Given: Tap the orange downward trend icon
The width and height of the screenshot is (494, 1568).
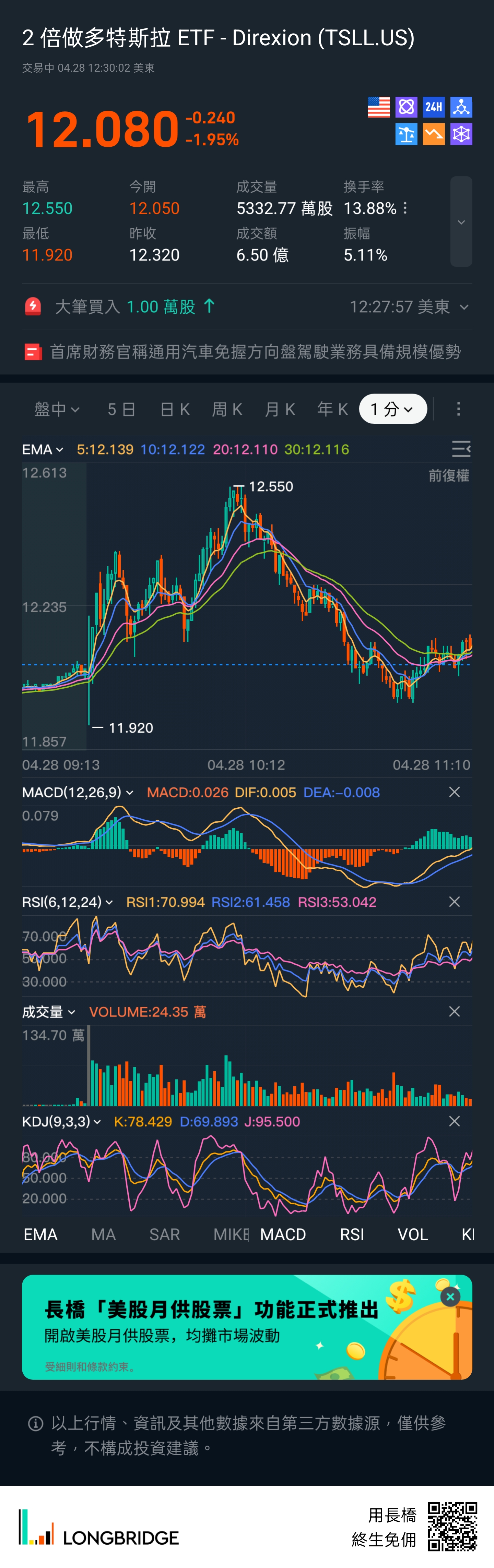Looking at the screenshot, I should point(434,134).
